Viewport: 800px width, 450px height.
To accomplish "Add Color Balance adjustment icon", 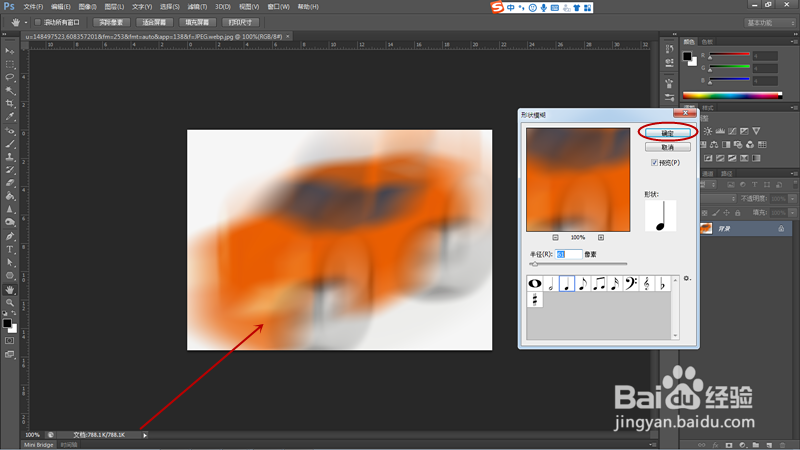I will [714, 145].
